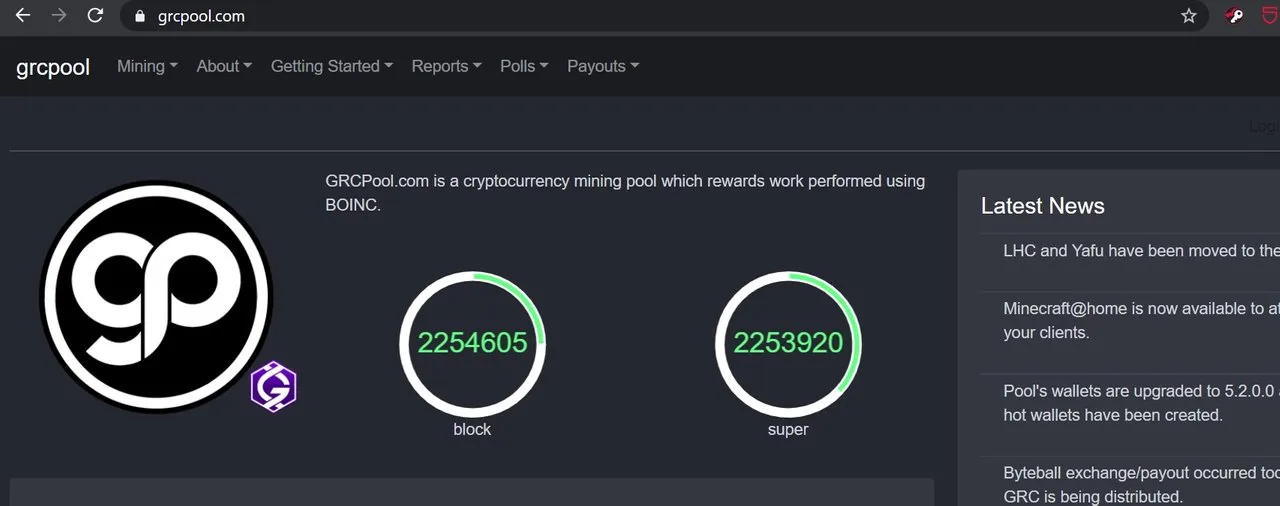
Task: Go to the grcpool home brand link
Action: (x=53, y=67)
